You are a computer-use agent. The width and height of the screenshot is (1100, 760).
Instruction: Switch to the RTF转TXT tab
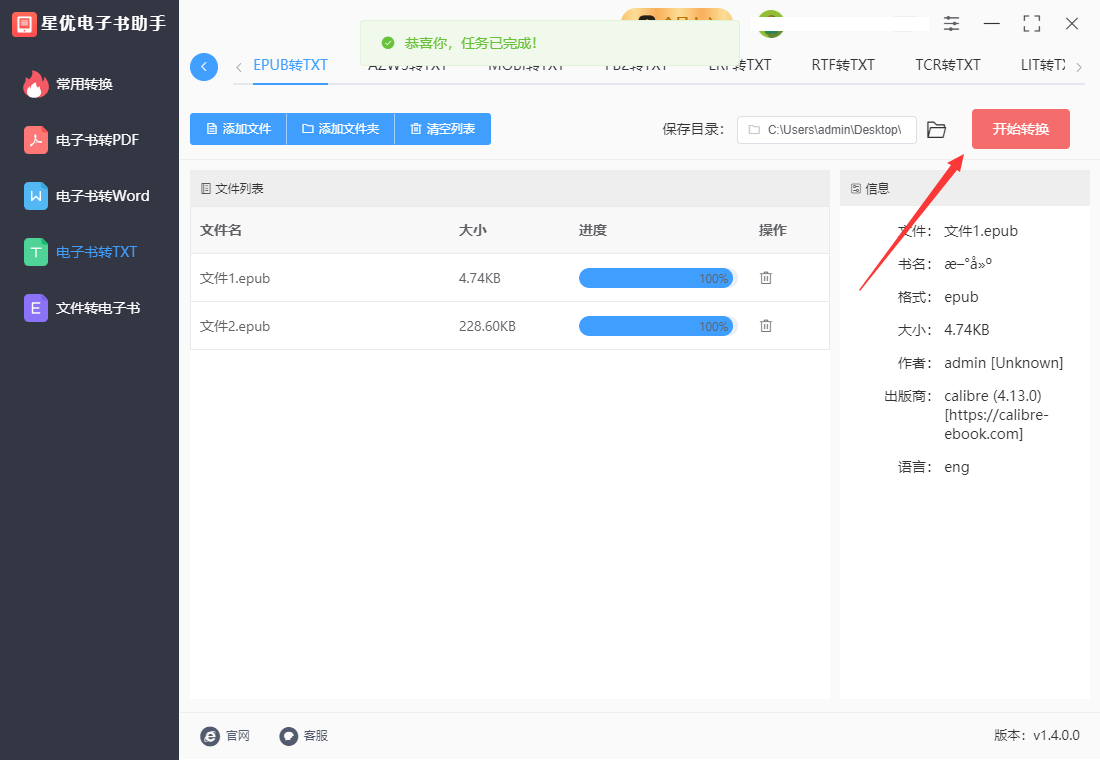pyautogui.click(x=843, y=65)
